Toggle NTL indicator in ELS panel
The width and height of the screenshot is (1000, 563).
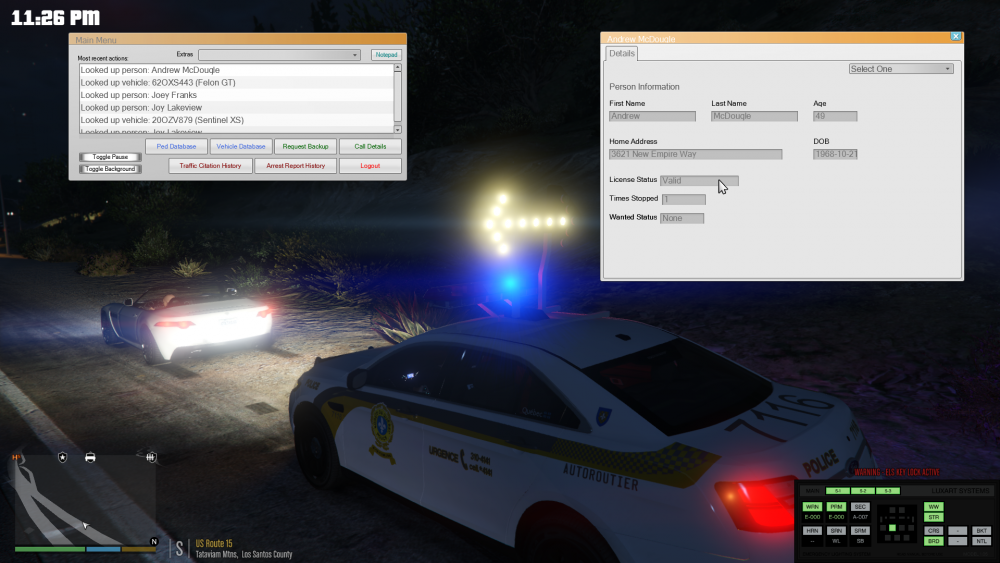(982, 541)
